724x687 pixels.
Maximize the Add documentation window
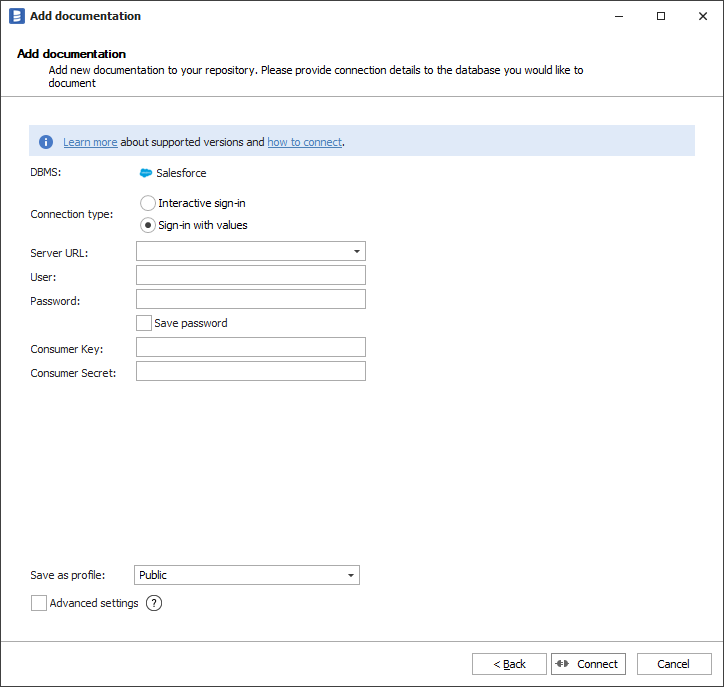click(661, 16)
